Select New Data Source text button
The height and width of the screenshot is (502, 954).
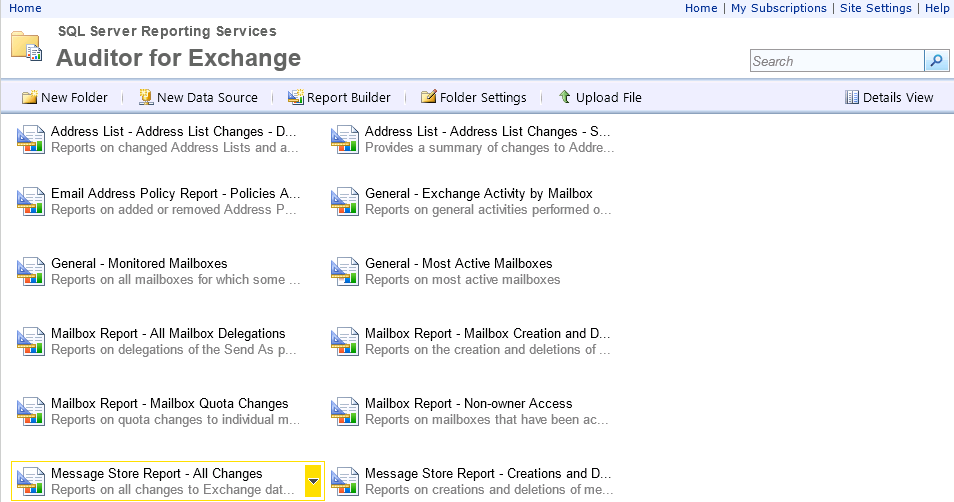point(207,97)
